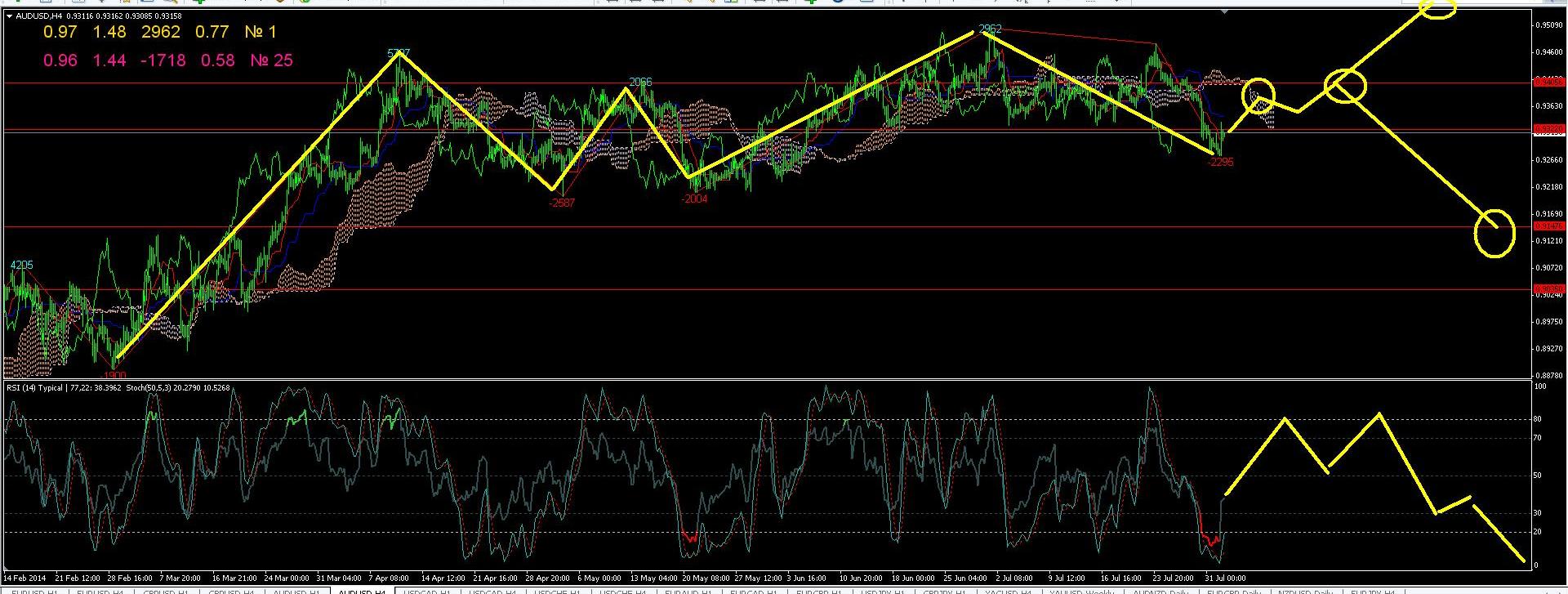Viewport: 1568px width, 594px height.
Task: Click the 2962 peak label on chart
Action: tap(990, 29)
